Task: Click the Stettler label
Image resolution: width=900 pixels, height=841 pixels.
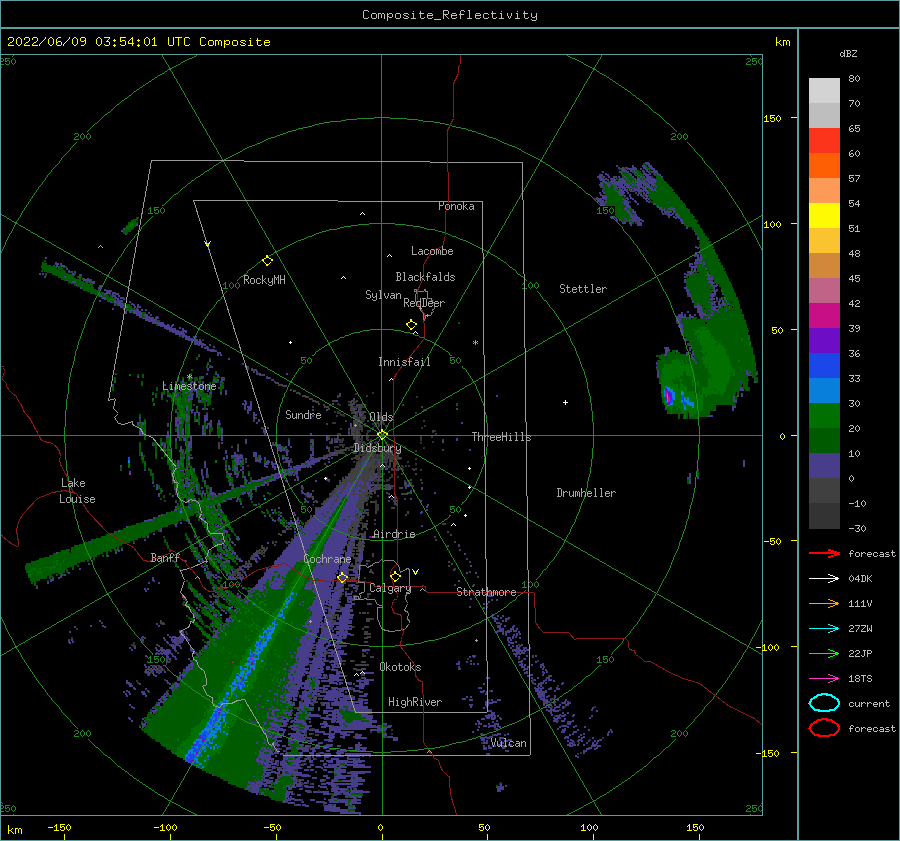Action: pos(583,289)
